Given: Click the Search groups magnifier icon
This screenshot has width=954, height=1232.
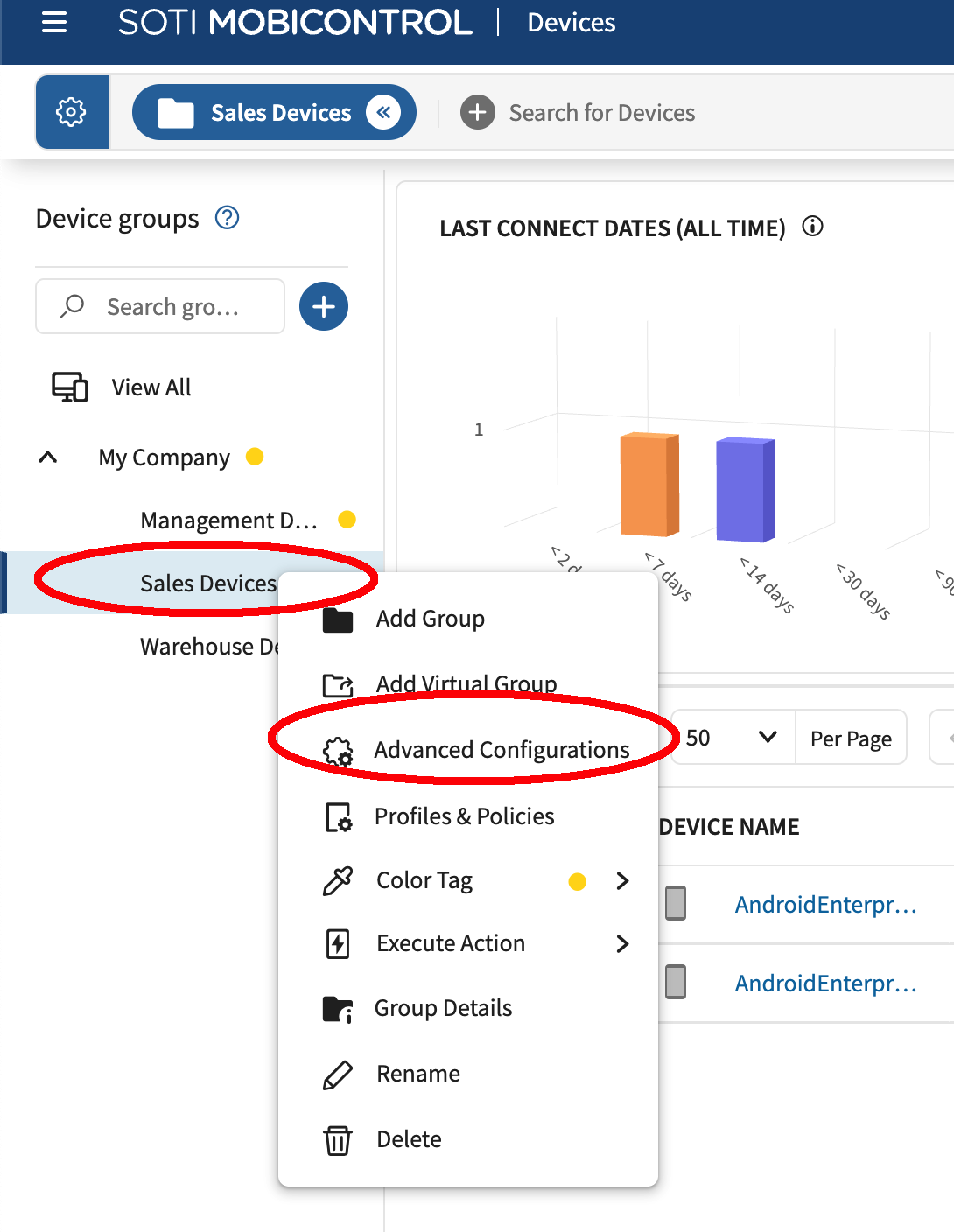Looking at the screenshot, I should pos(72,306).
